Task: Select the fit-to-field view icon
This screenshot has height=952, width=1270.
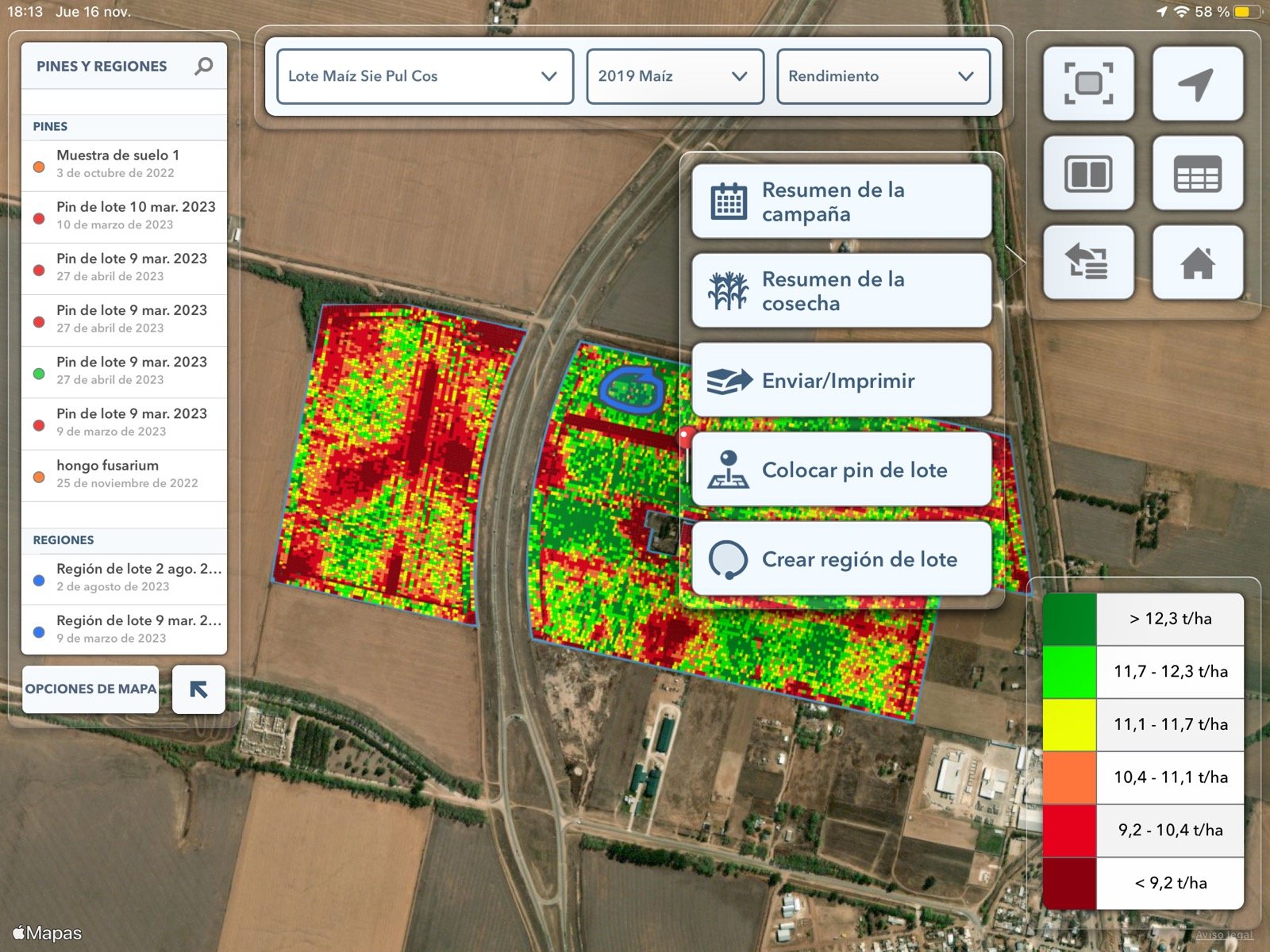Action: pyautogui.click(x=1088, y=83)
